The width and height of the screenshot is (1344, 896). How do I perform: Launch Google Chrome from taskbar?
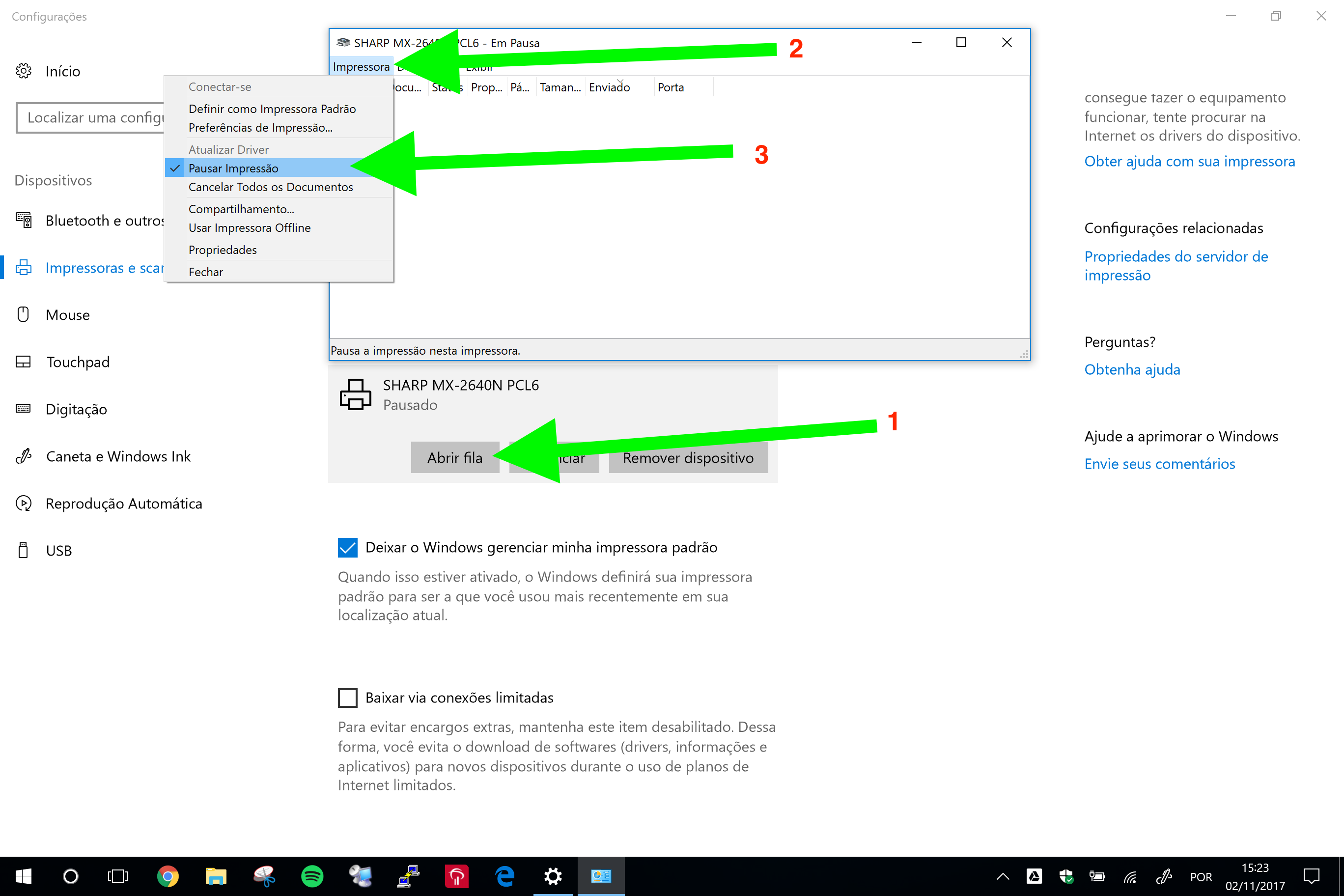point(168,876)
